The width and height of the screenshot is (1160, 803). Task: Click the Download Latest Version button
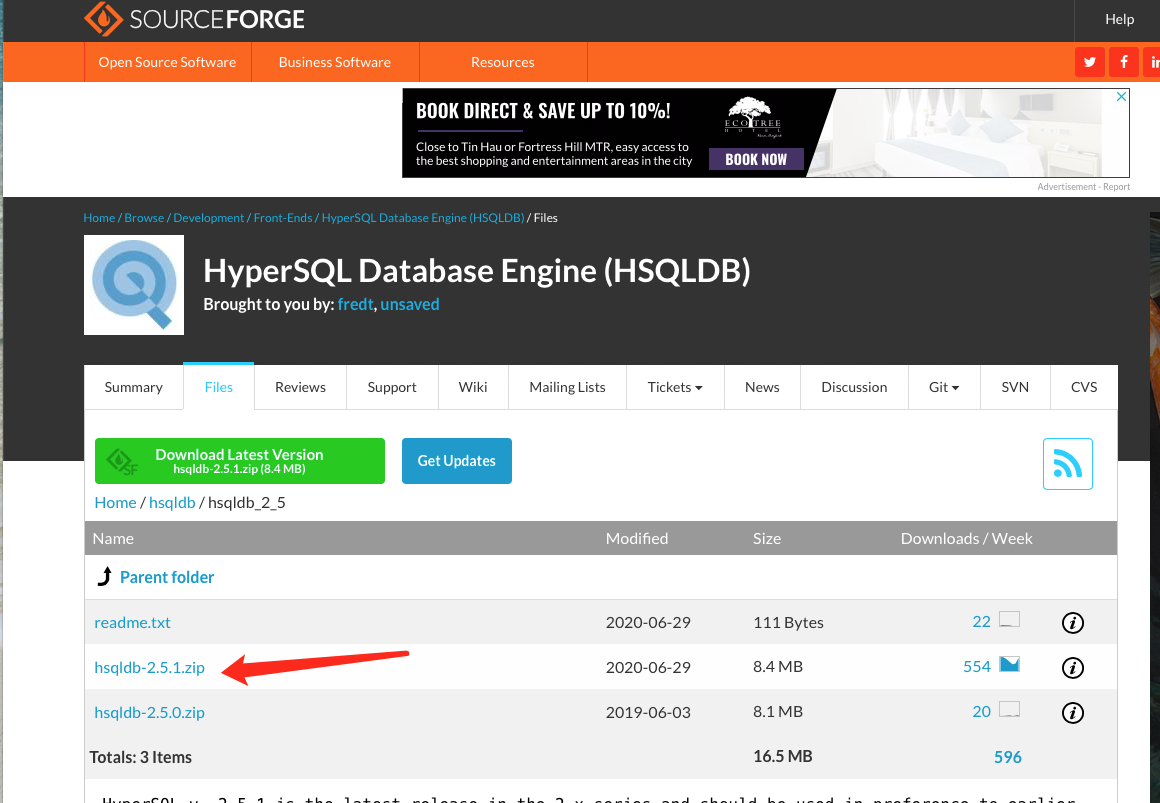coord(240,461)
